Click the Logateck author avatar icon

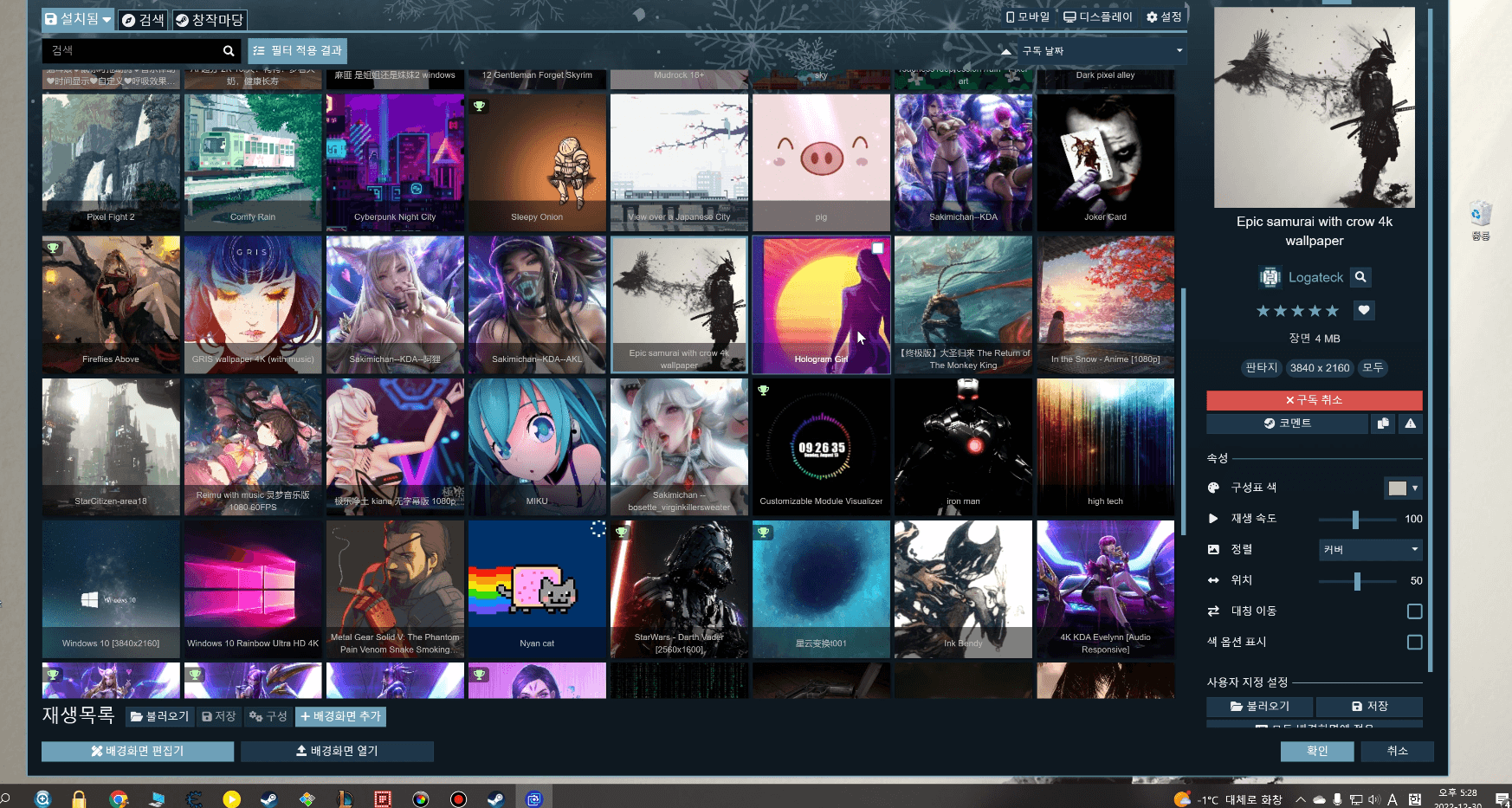tap(1270, 277)
